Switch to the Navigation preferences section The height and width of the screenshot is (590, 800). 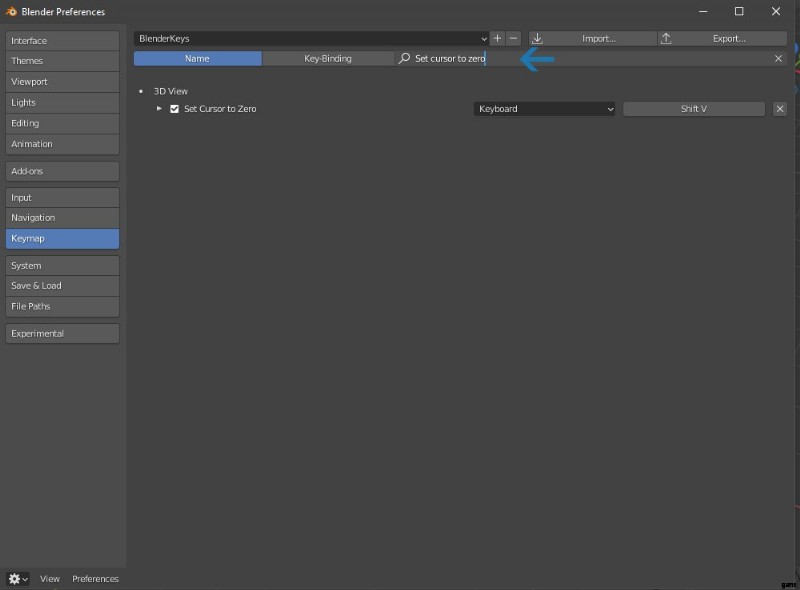click(x=62, y=218)
